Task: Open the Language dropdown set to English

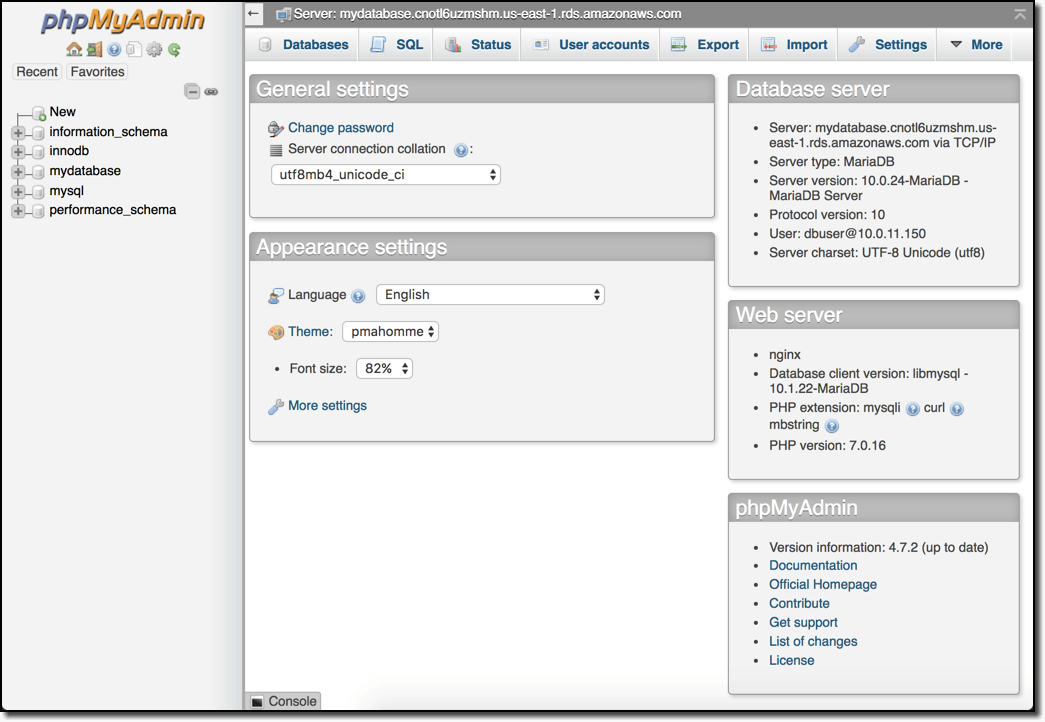Action: click(491, 295)
